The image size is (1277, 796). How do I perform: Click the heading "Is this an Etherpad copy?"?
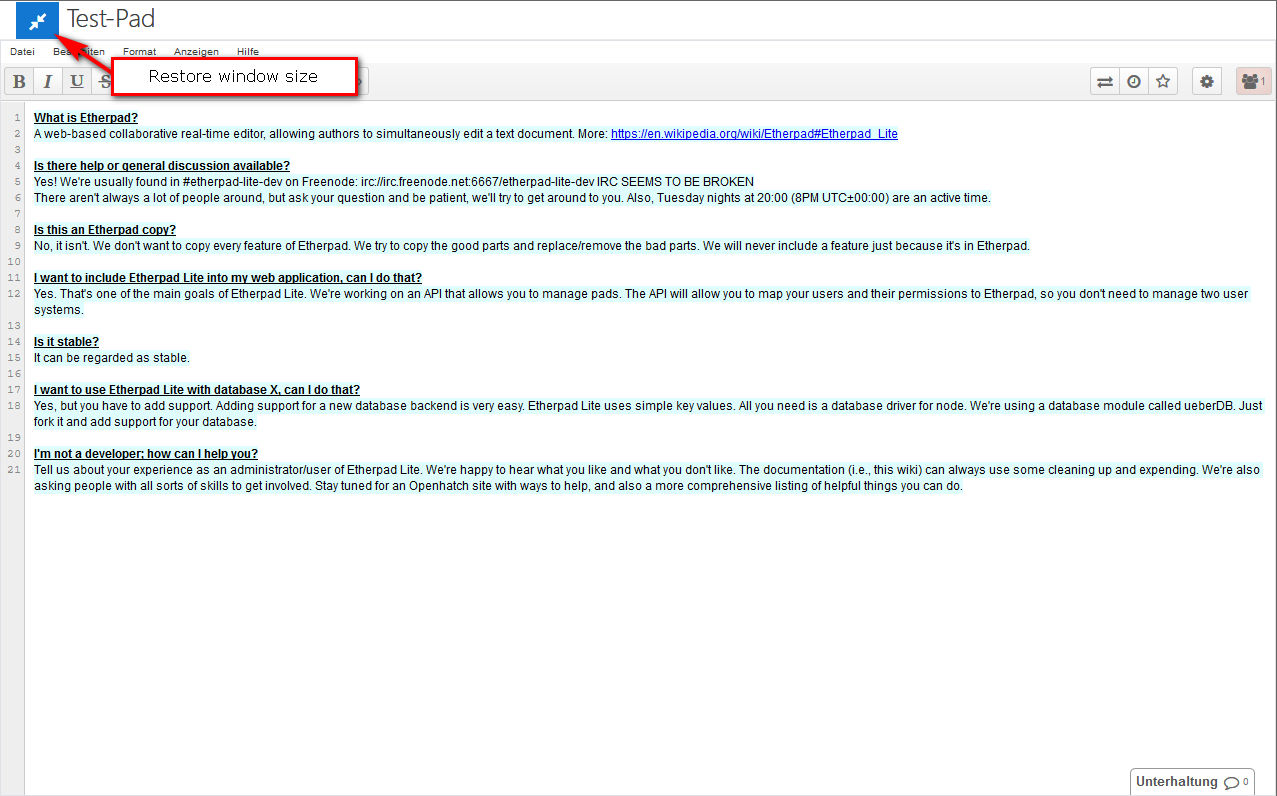(x=105, y=230)
